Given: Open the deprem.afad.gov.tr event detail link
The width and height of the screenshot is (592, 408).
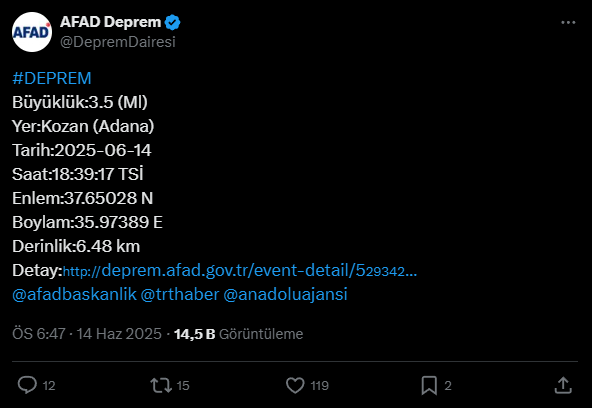Looking at the screenshot, I should (x=240, y=271).
